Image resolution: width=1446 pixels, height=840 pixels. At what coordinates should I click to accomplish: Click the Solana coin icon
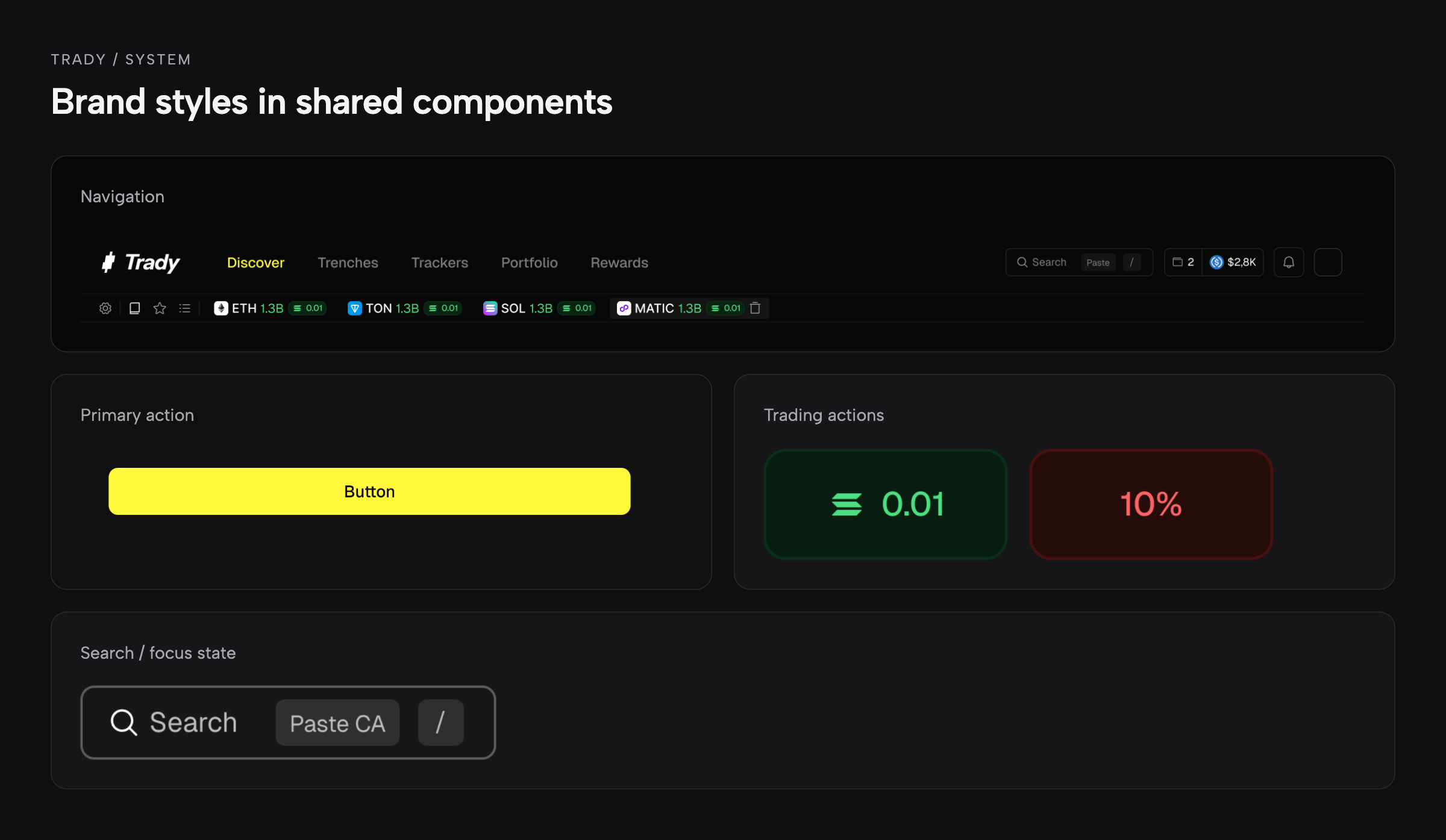(490, 308)
